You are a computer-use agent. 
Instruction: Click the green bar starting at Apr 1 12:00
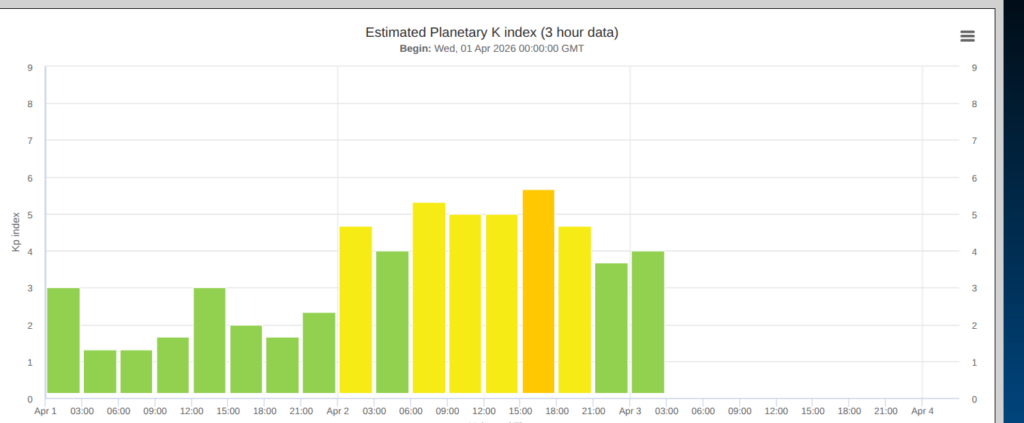click(209, 341)
